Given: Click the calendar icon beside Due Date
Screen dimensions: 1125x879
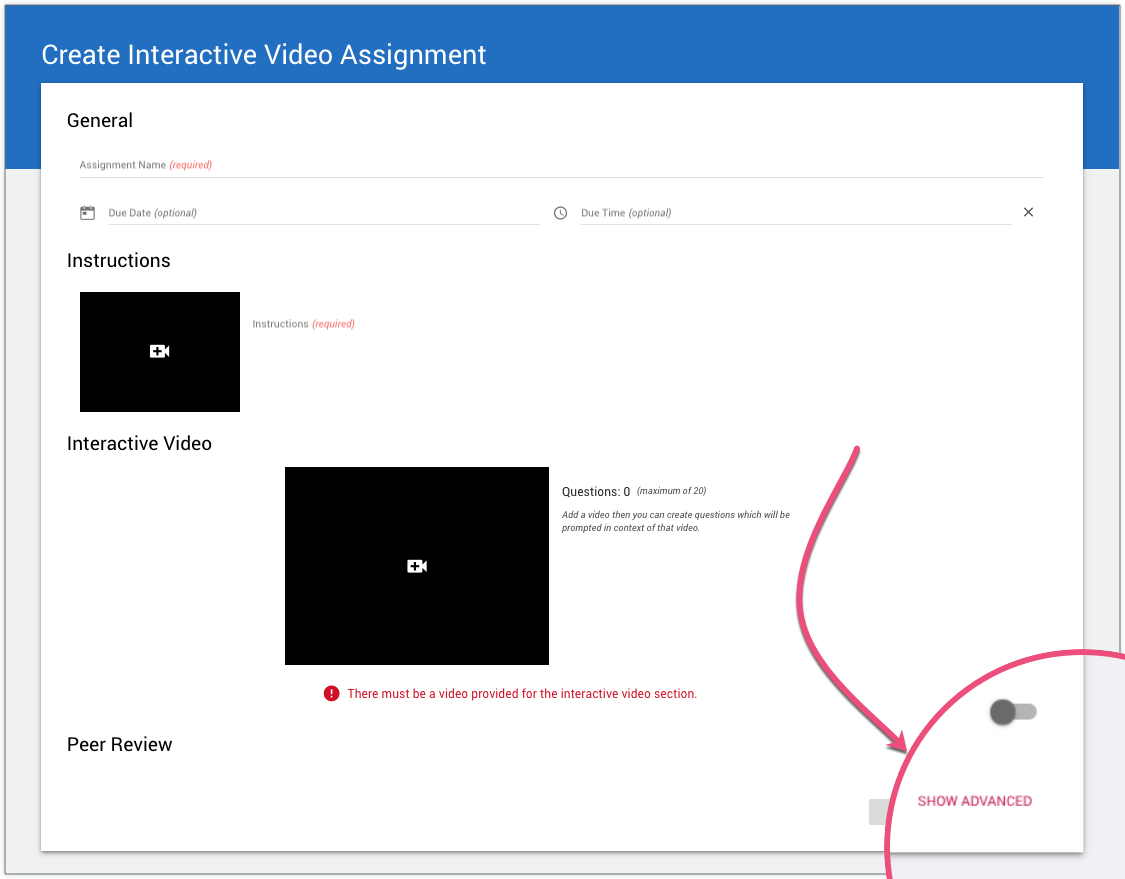Looking at the screenshot, I should [x=88, y=212].
